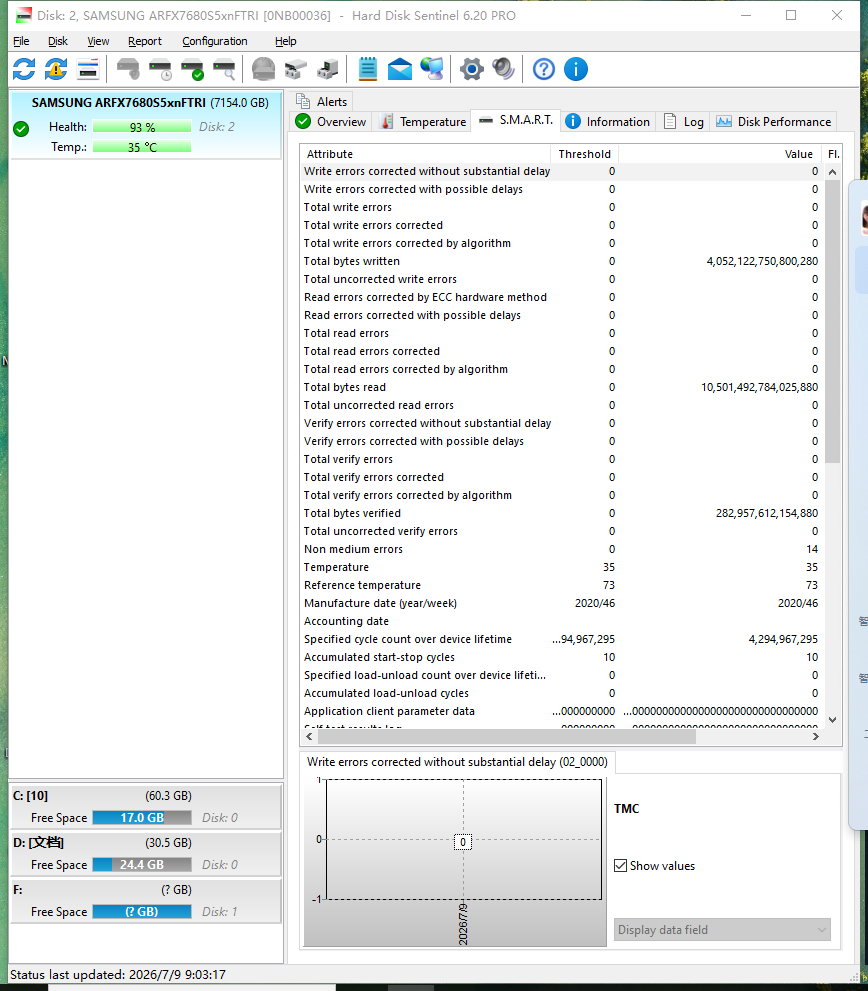This screenshot has height=991, width=868.
Task: Click the green health check icon beside Health
Action: point(21,130)
